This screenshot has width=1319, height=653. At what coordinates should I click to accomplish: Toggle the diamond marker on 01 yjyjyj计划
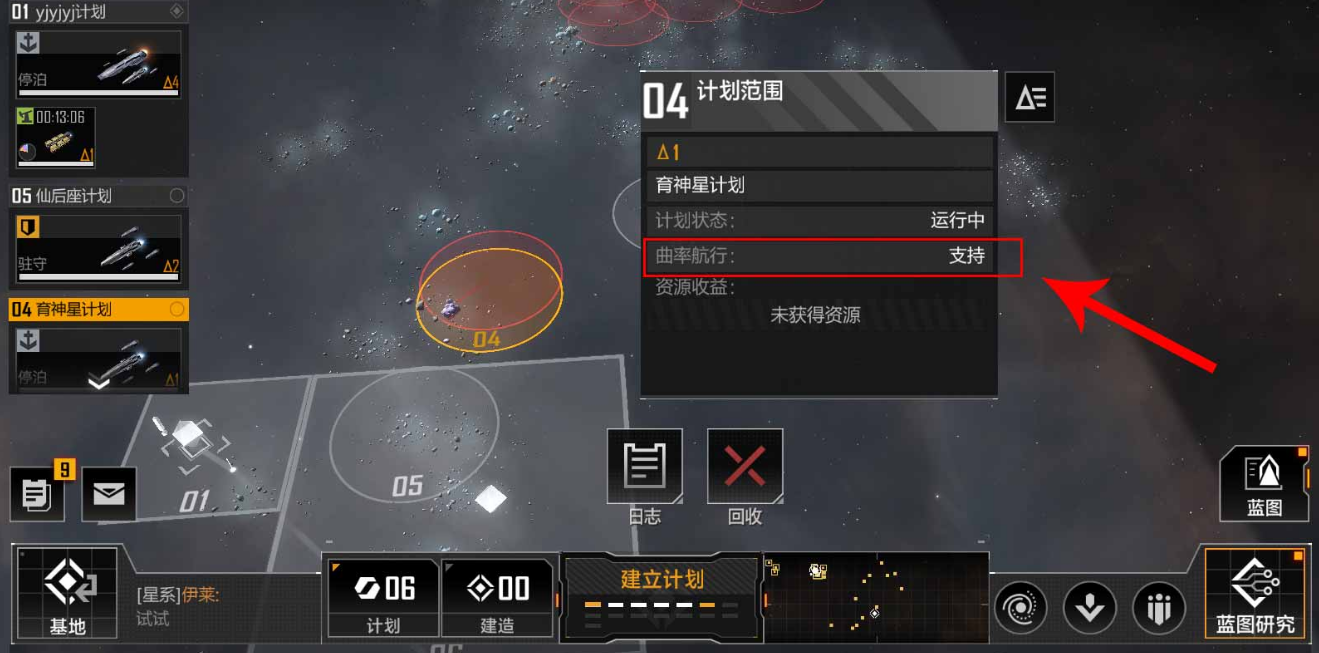point(177,12)
